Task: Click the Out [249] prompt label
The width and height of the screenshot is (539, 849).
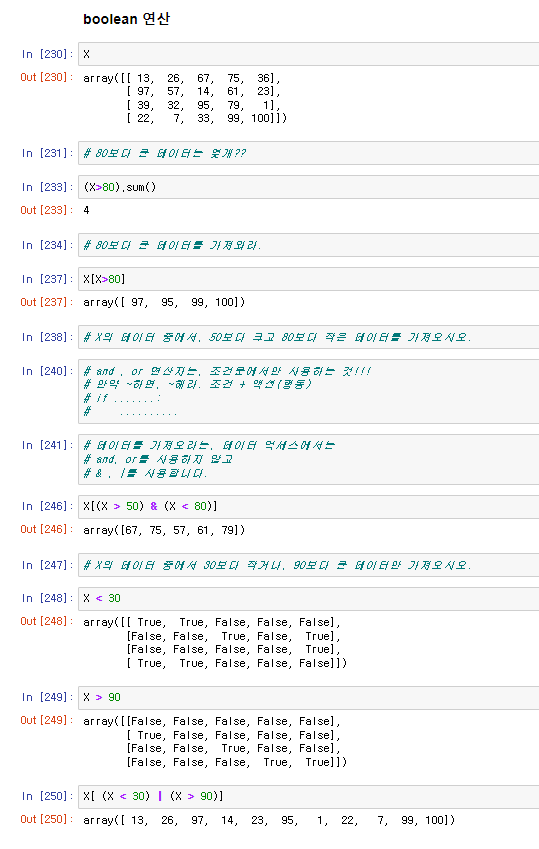Action: point(47,721)
